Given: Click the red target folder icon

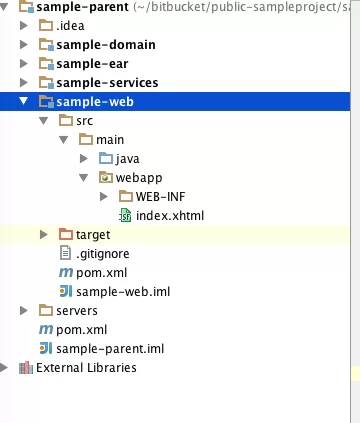Looking at the screenshot, I should [66, 234].
